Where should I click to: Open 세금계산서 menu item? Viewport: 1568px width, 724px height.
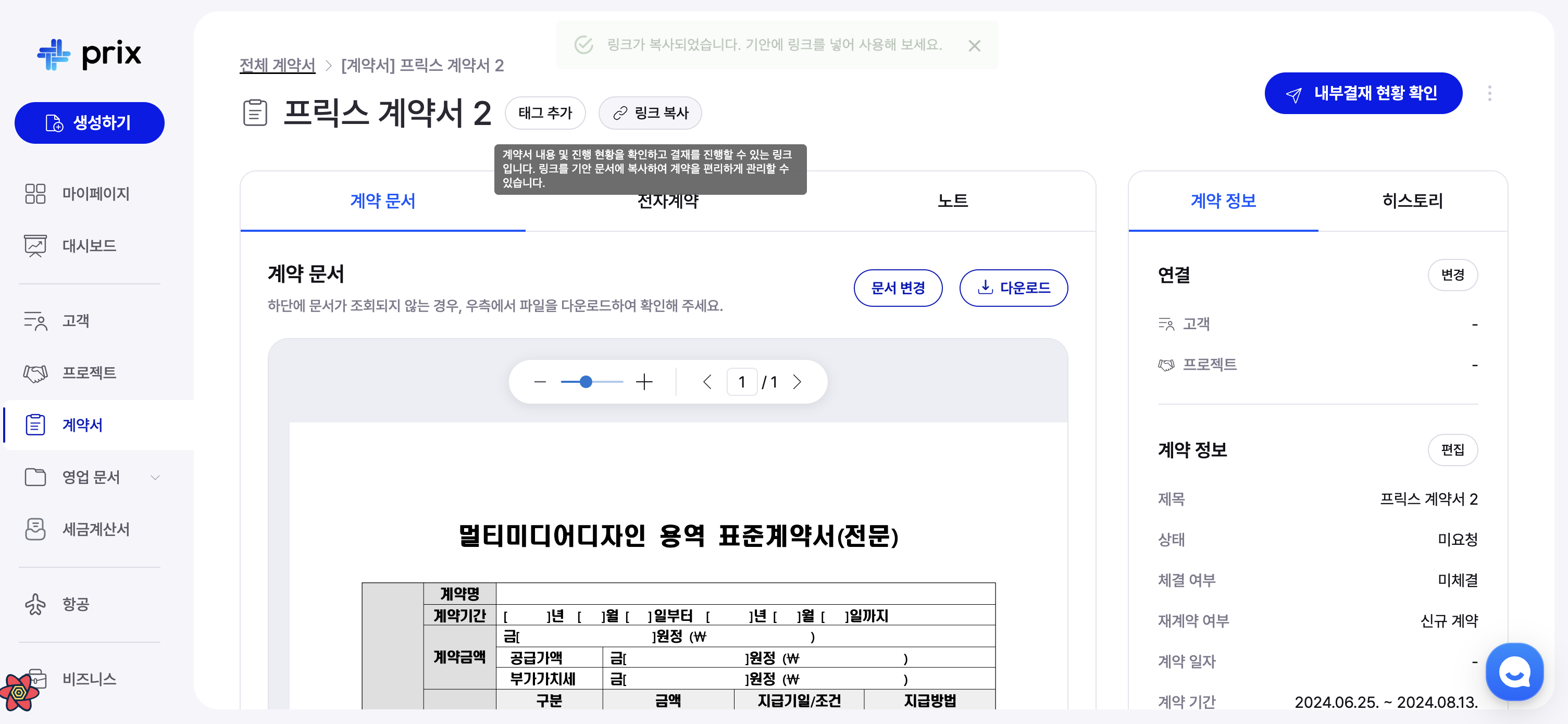pos(95,529)
